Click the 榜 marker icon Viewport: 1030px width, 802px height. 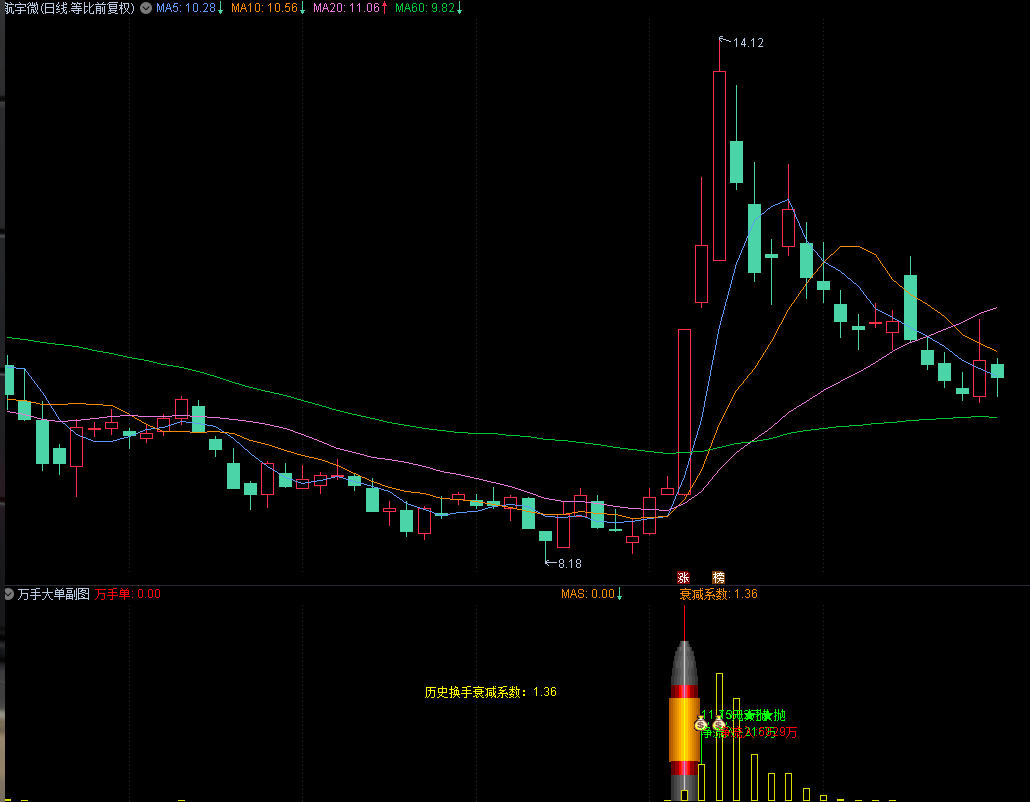point(718,577)
